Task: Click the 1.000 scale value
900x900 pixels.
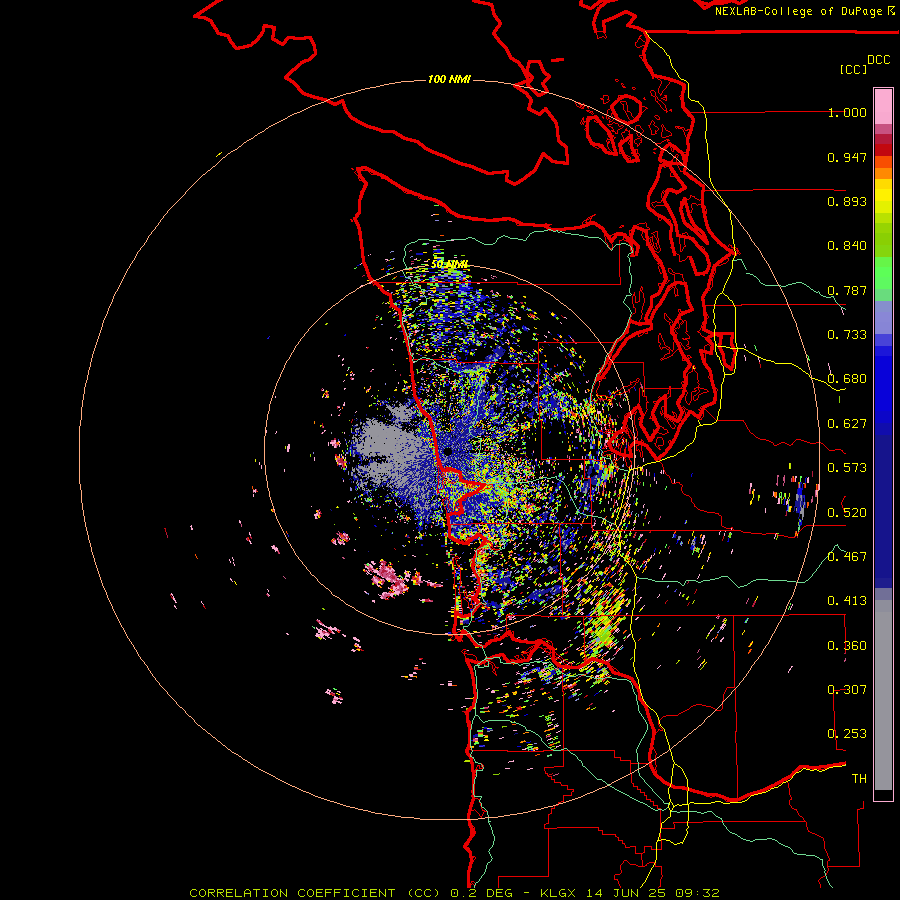Action: point(847,113)
